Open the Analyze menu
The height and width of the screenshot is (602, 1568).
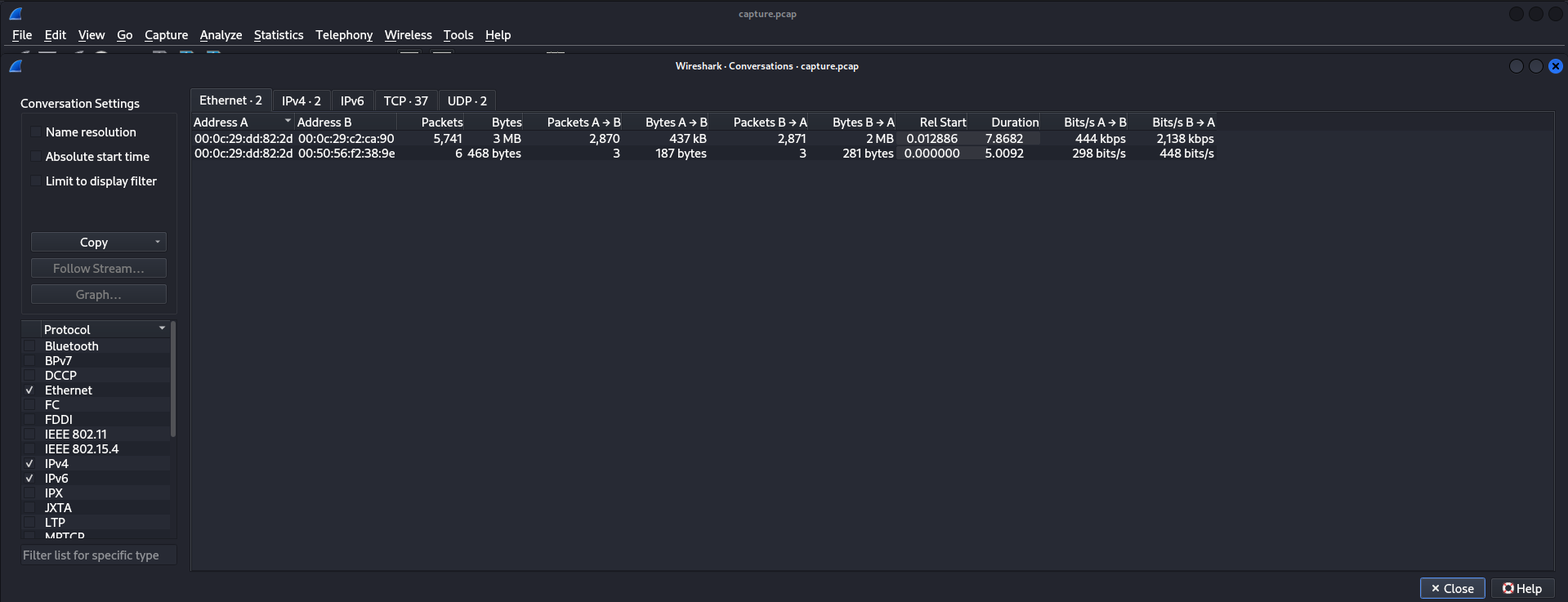click(221, 35)
